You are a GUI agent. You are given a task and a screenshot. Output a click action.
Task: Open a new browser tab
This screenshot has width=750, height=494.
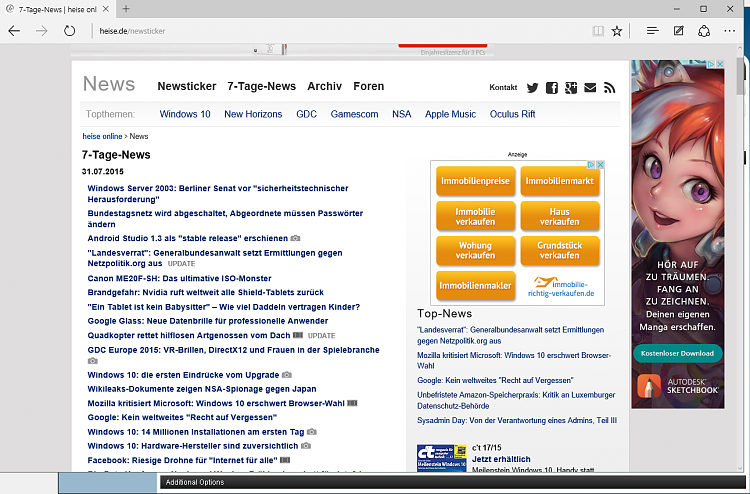(126, 9)
